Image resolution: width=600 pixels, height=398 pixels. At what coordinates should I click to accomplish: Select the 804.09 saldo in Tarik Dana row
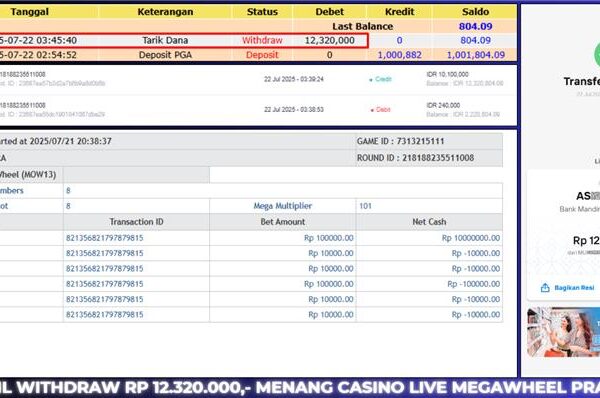point(475,40)
